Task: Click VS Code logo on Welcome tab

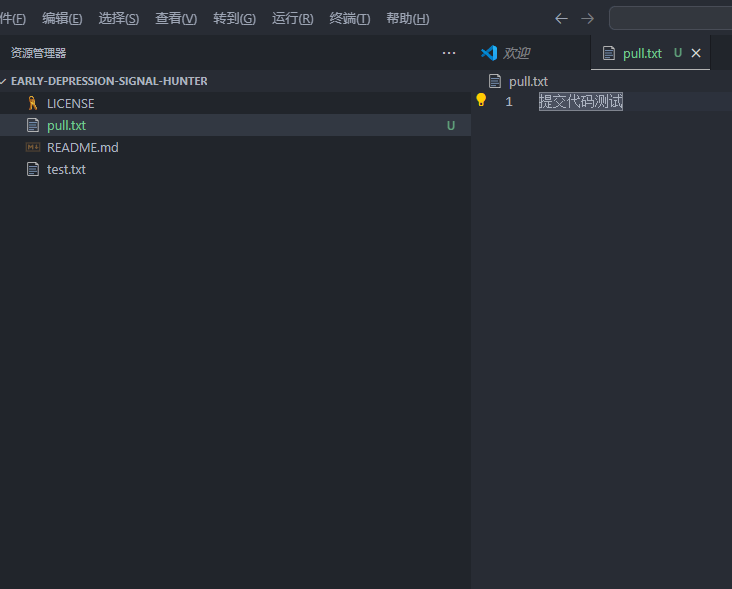Action: click(x=489, y=53)
